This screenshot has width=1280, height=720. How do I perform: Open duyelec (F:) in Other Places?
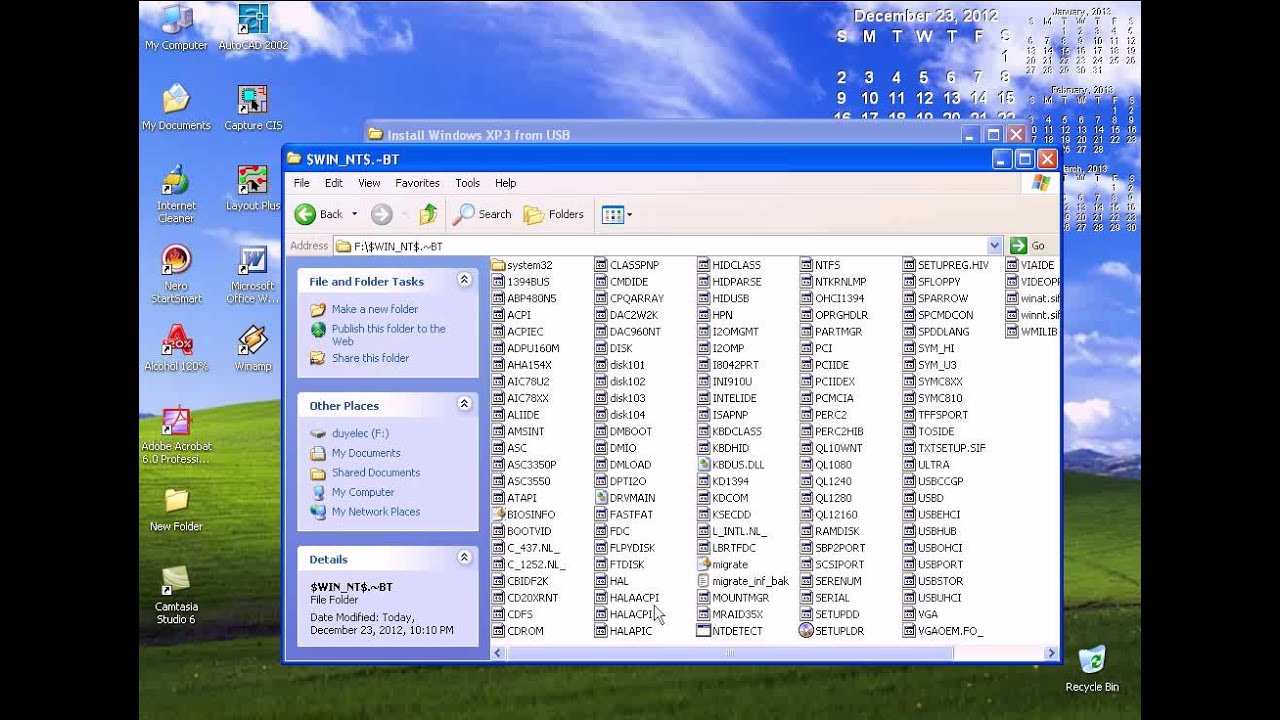[x=360, y=433]
